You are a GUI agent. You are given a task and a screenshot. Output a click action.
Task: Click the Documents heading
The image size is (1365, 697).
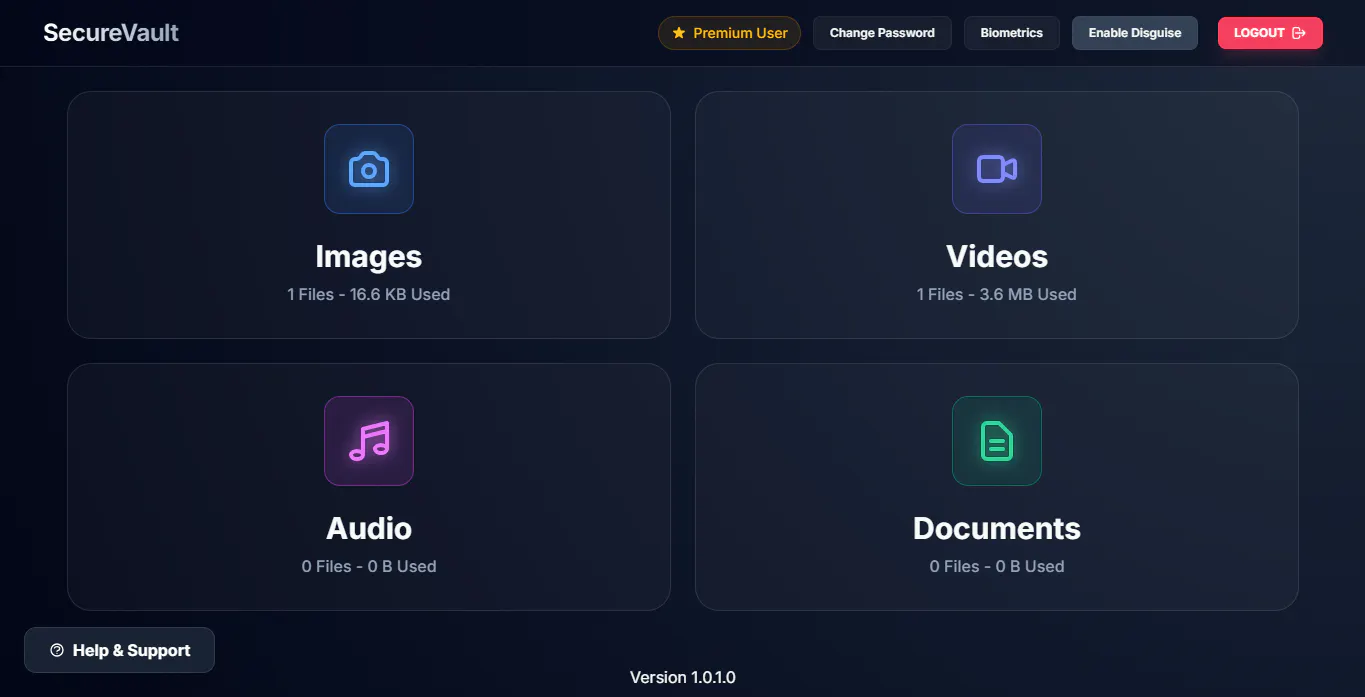pos(997,528)
